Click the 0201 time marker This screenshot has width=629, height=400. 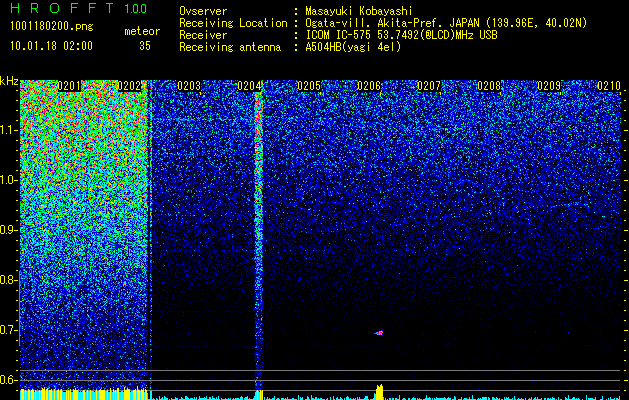[x=69, y=86]
